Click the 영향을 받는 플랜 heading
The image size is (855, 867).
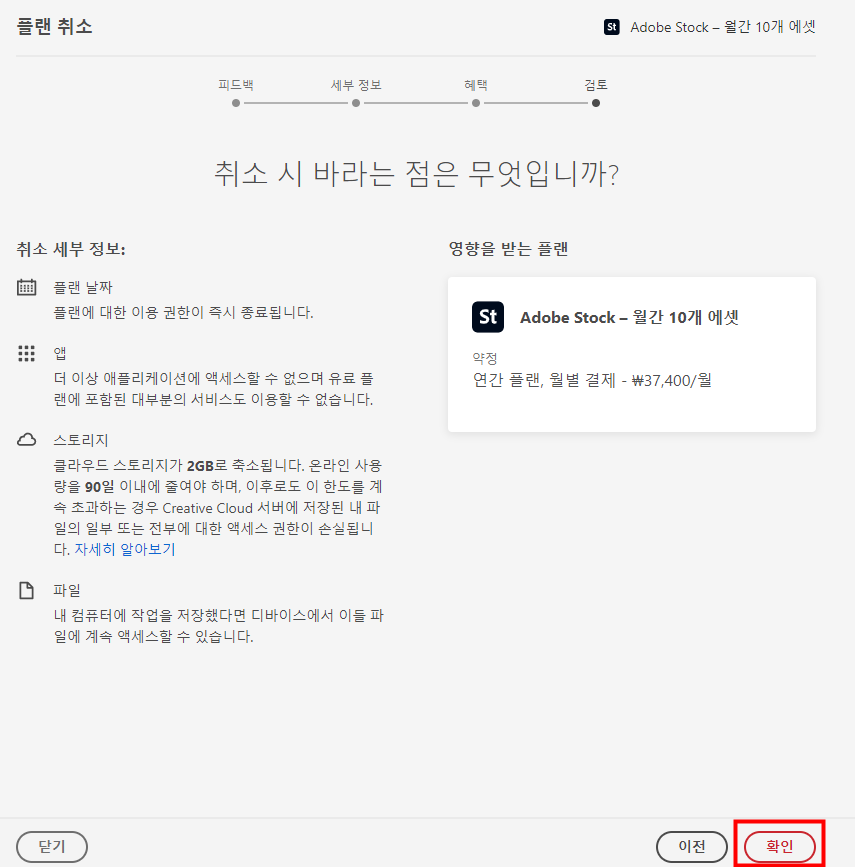coord(508,249)
